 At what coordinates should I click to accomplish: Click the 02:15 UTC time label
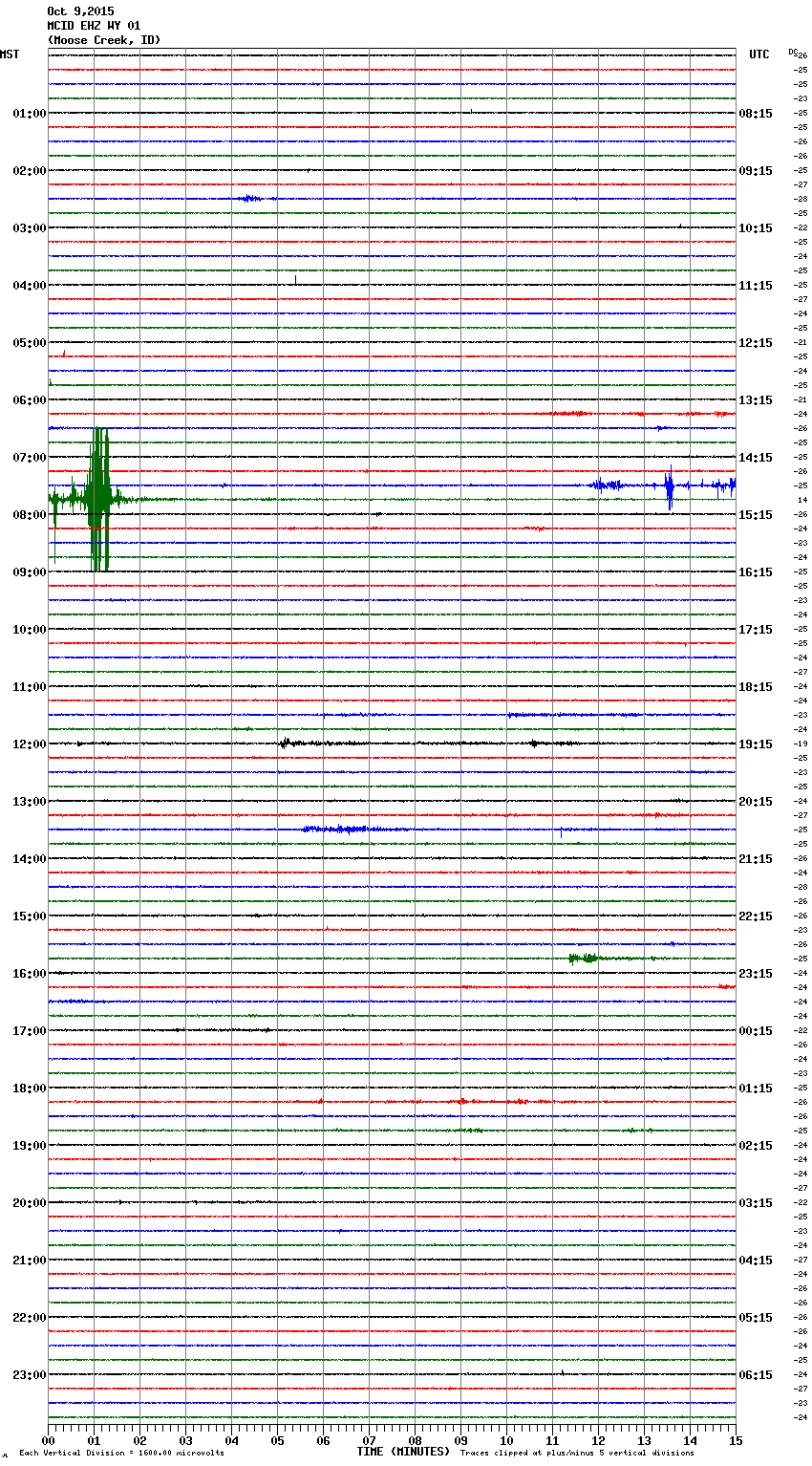click(756, 1146)
